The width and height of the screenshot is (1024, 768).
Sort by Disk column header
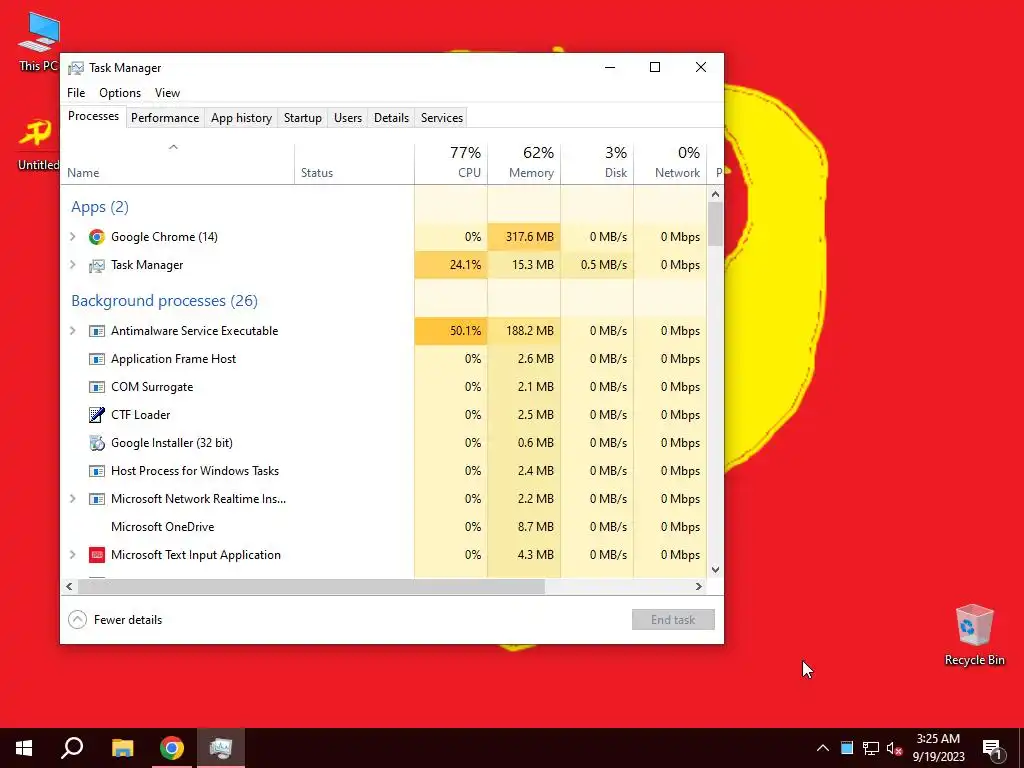(597, 163)
